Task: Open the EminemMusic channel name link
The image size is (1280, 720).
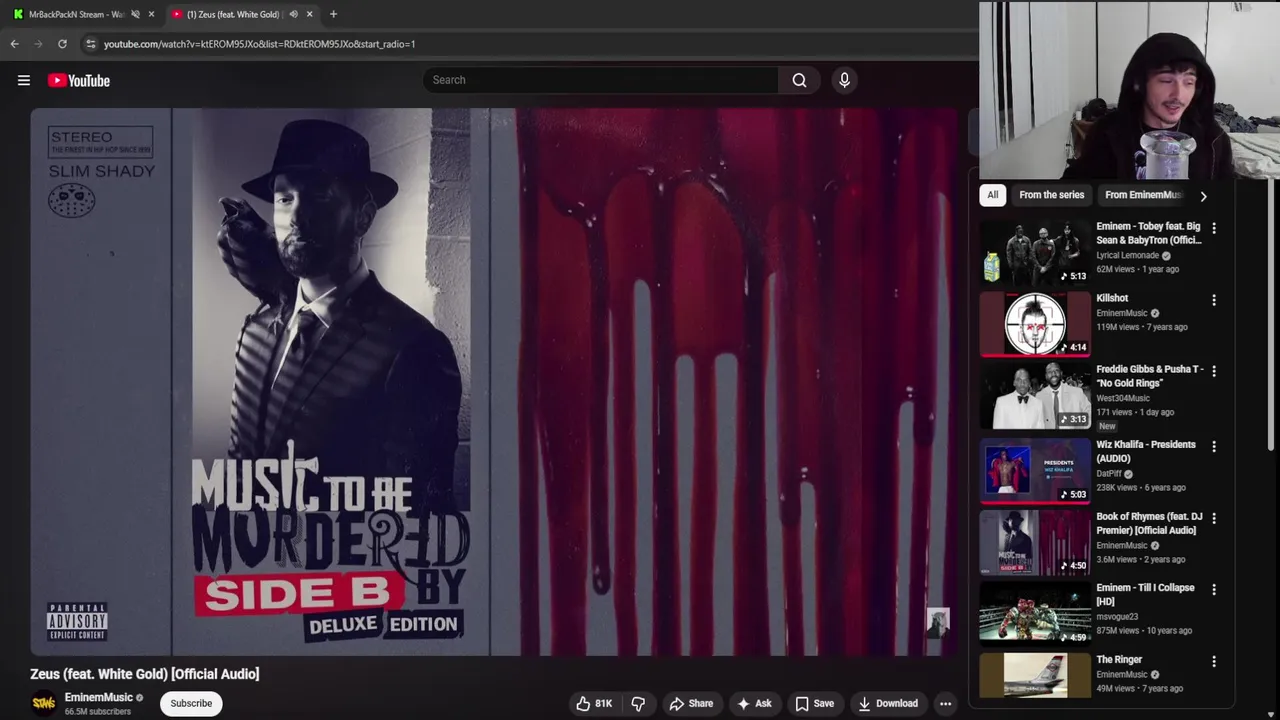Action: 99,697
